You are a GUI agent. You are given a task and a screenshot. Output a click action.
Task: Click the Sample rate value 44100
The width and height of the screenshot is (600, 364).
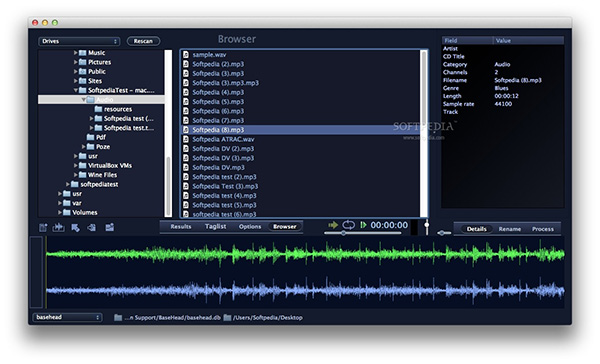coord(503,104)
